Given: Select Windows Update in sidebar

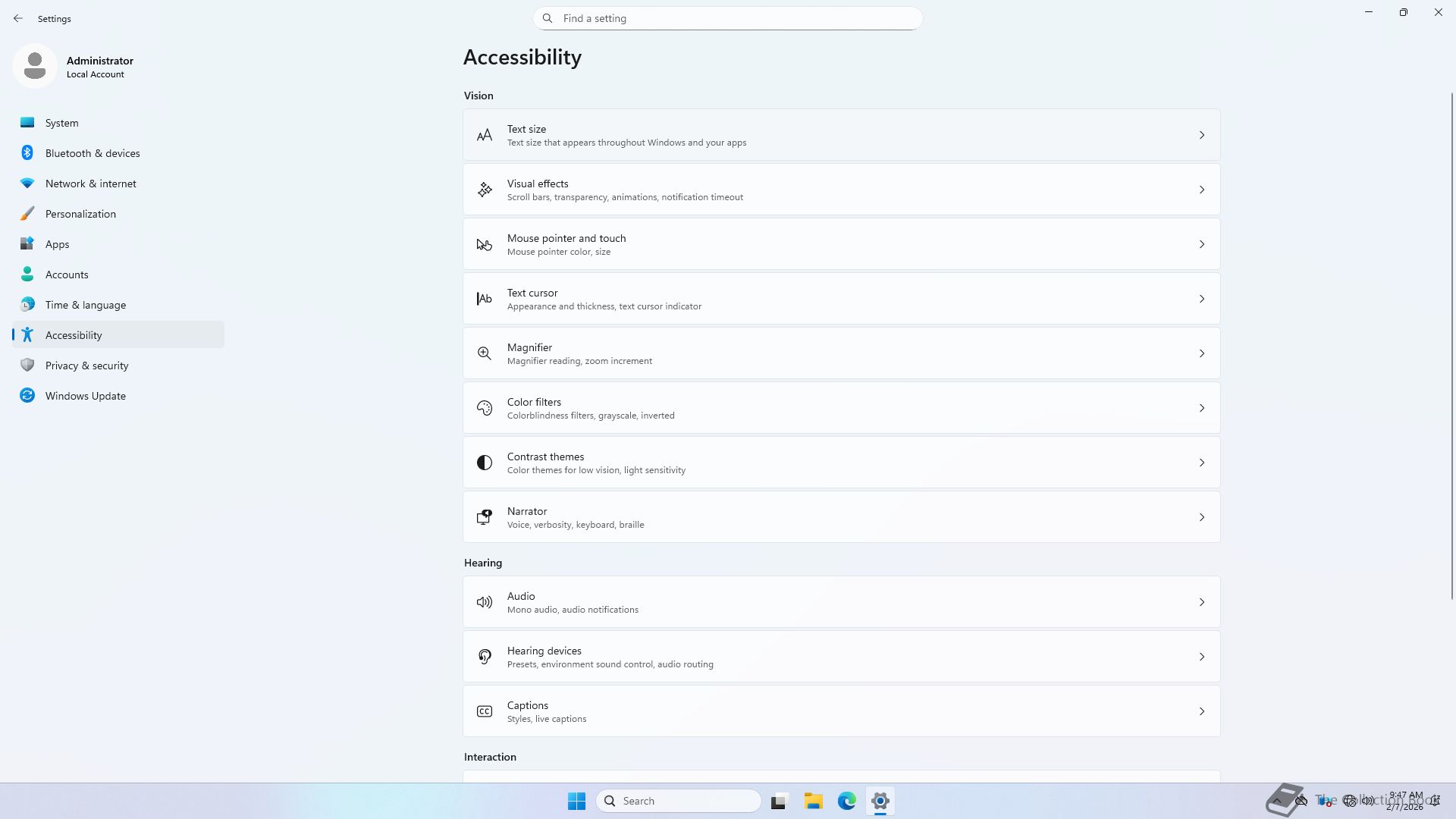Looking at the screenshot, I should point(85,396).
